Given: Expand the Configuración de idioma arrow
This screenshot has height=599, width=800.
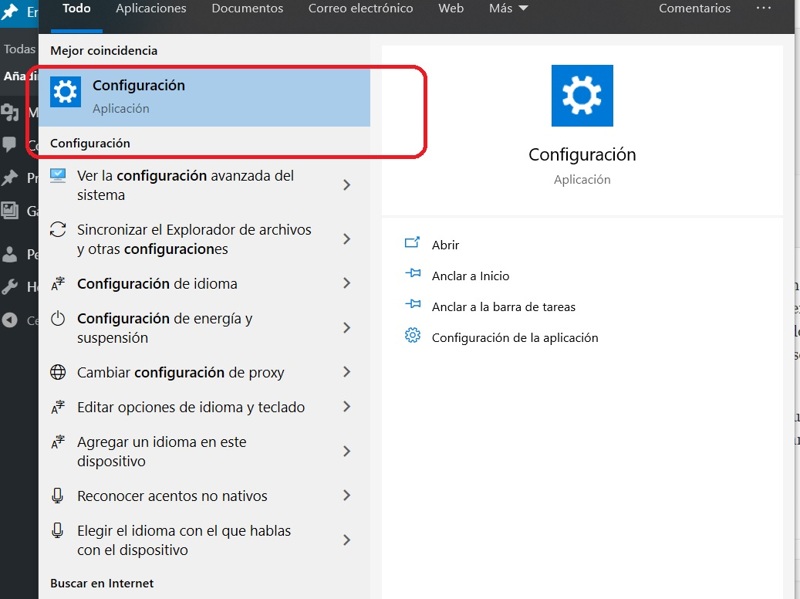Looking at the screenshot, I should pyautogui.click(x=346, y=284).
